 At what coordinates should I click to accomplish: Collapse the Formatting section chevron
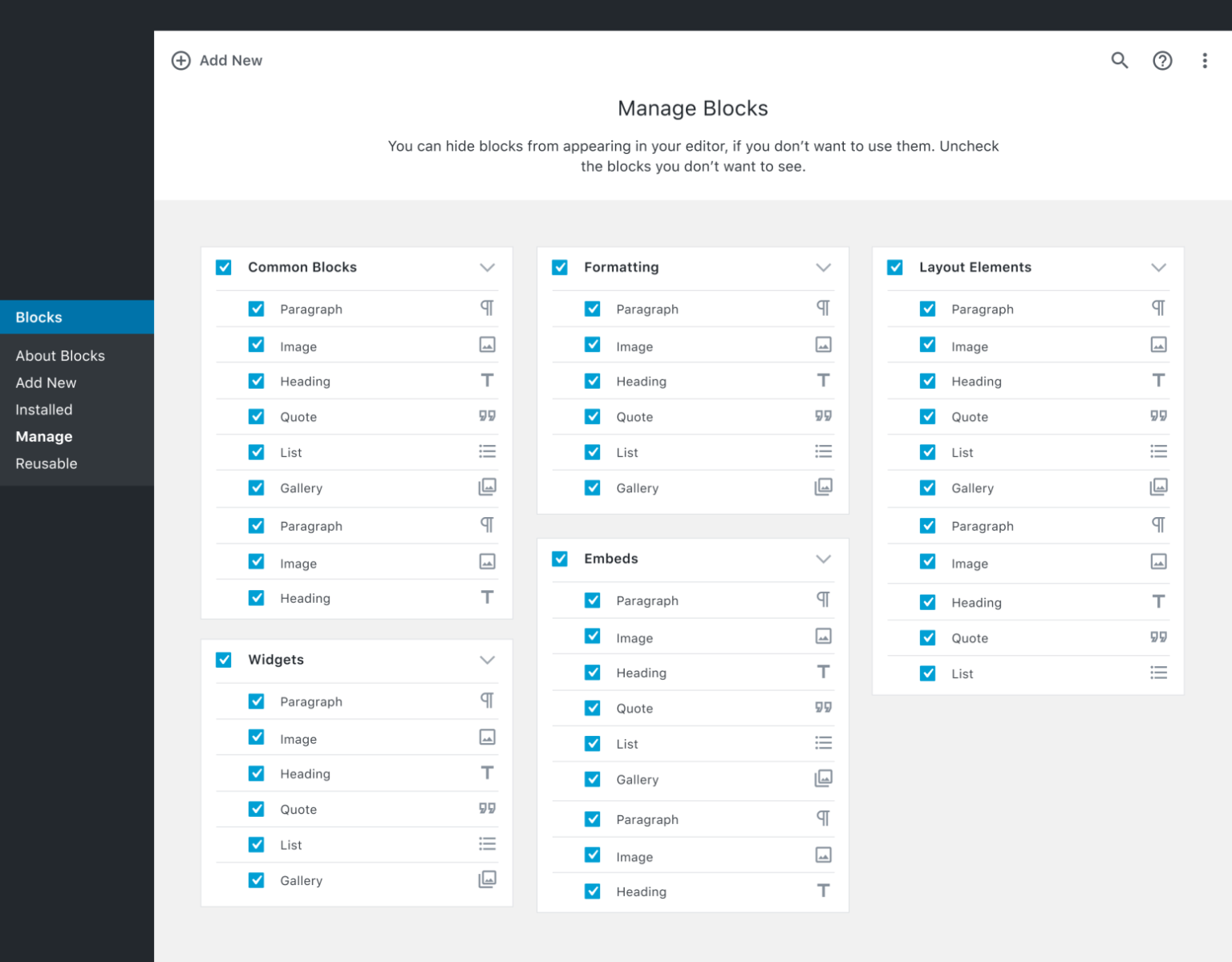click(x=823, y=268)
